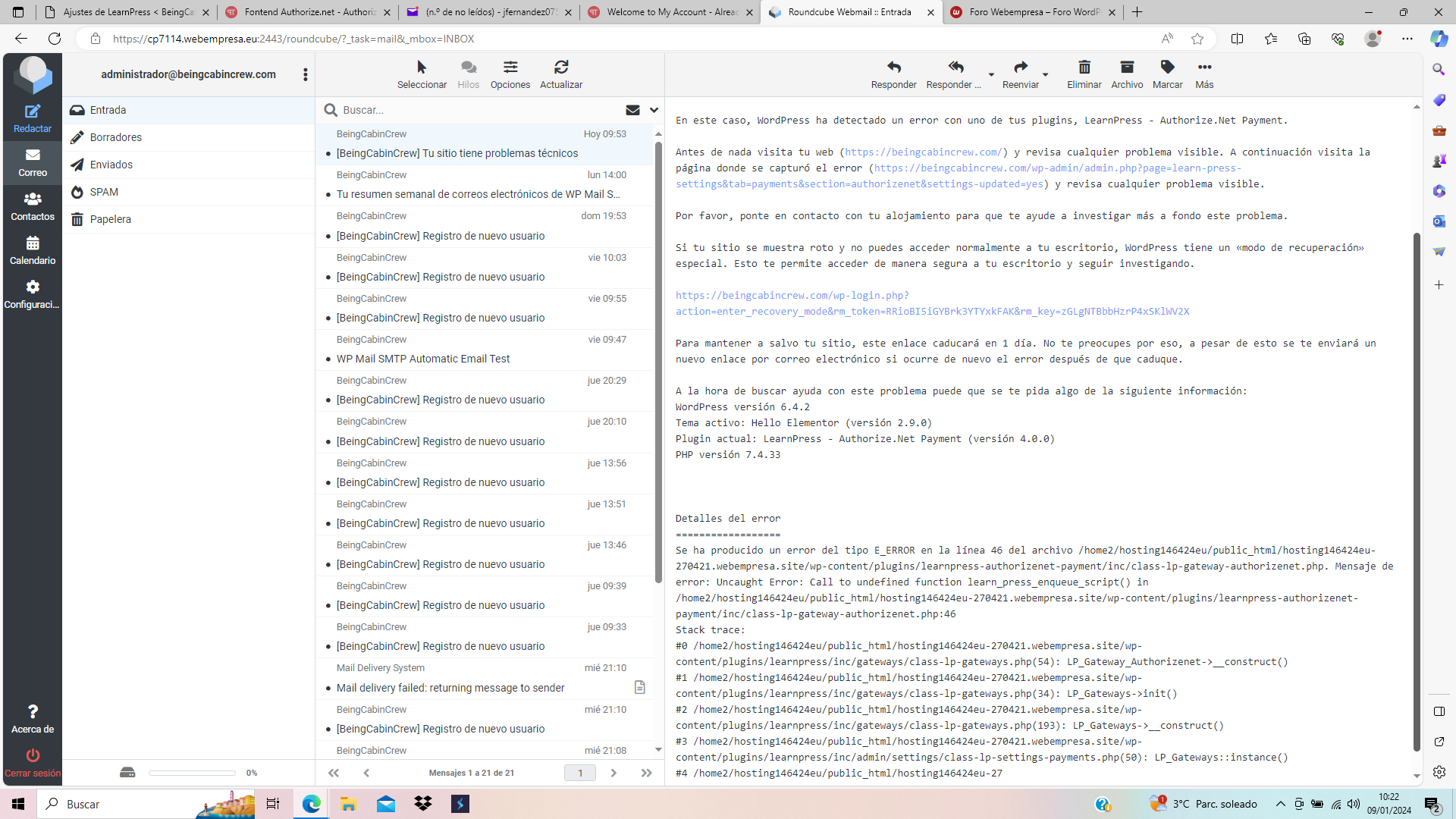Click the Reenviar forward icon
This screenshot has height=819, width=1456.
tap(1021, 67)
